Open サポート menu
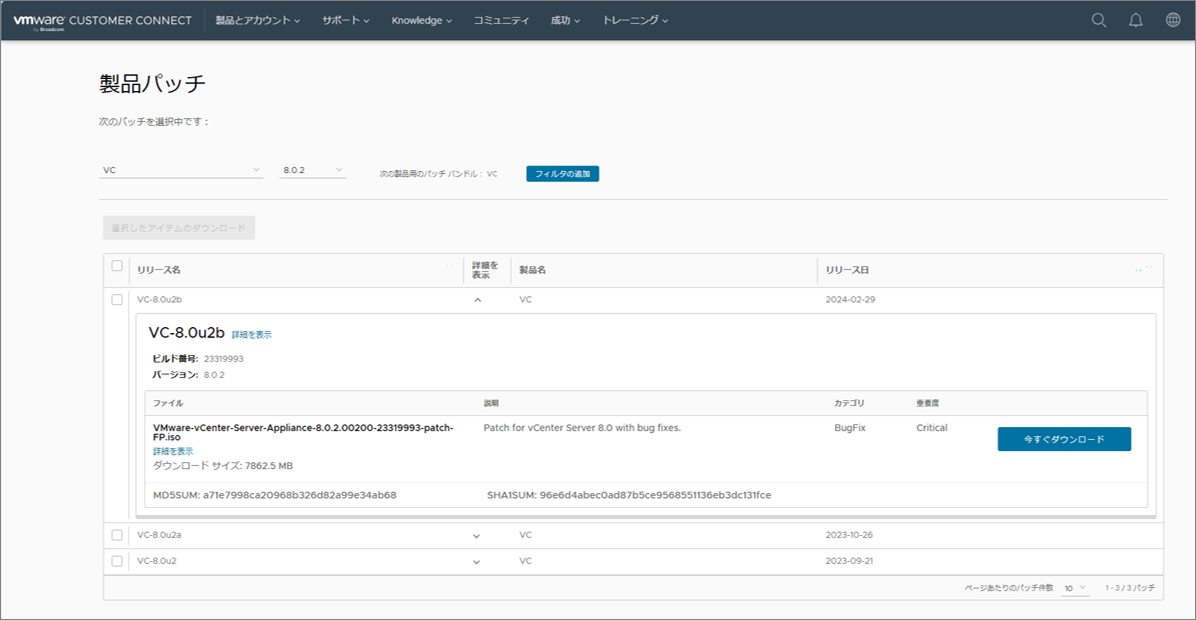The width and height of the screenshot is (1196, 620). click(x=346, y=21)
